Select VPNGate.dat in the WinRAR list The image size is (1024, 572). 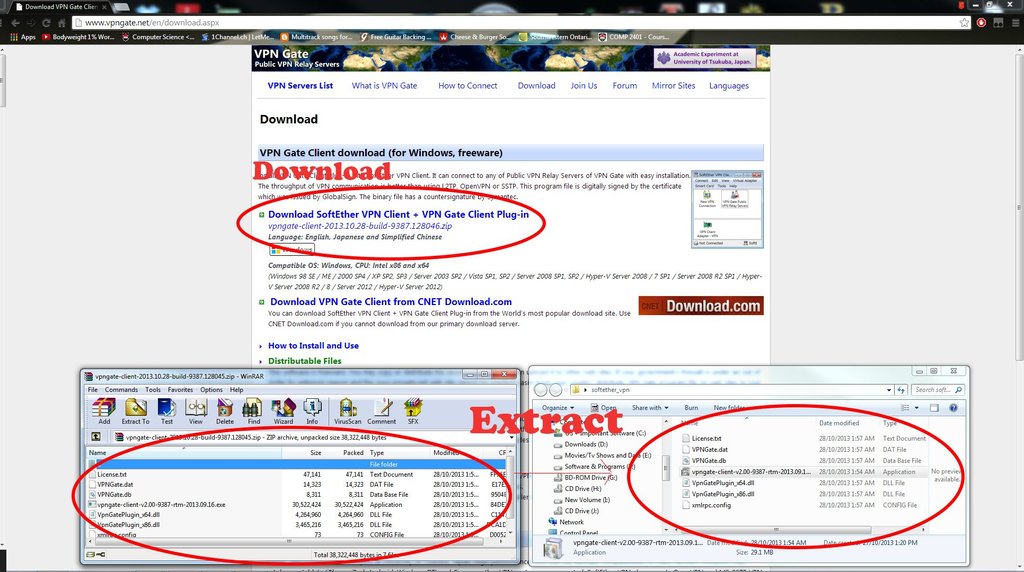297,485
